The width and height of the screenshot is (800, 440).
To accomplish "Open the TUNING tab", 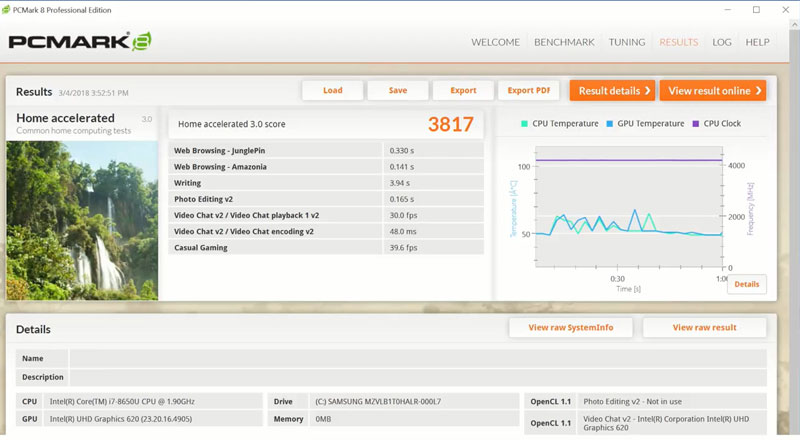I will point(627,42).
